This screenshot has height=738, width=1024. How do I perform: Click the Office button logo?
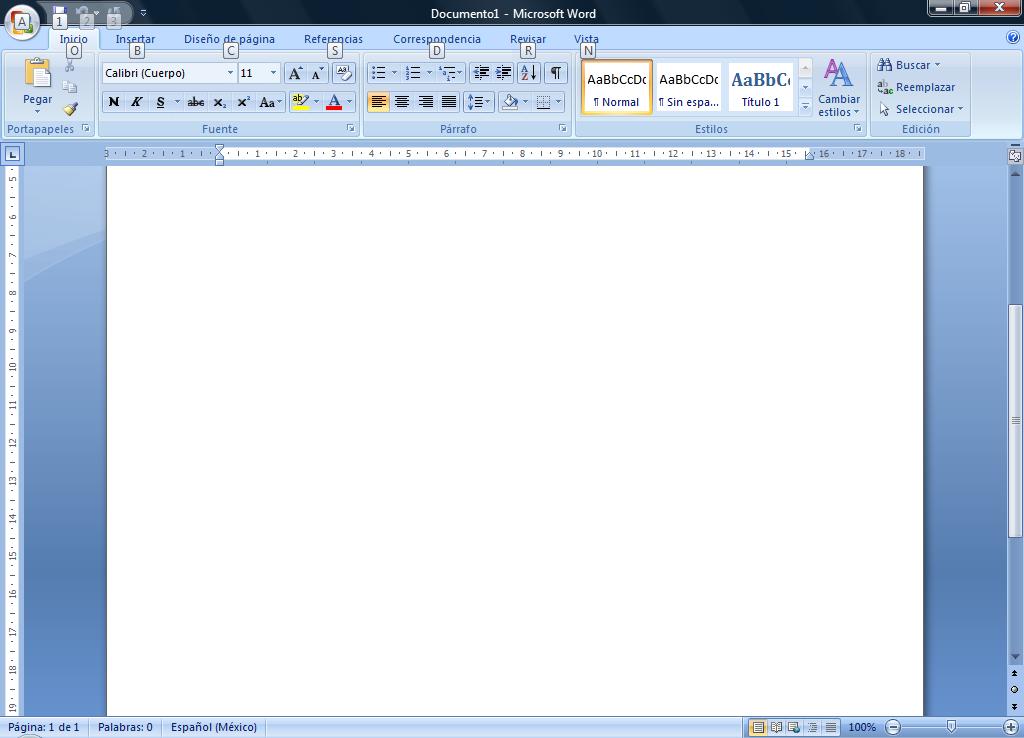tap(21, 22)
